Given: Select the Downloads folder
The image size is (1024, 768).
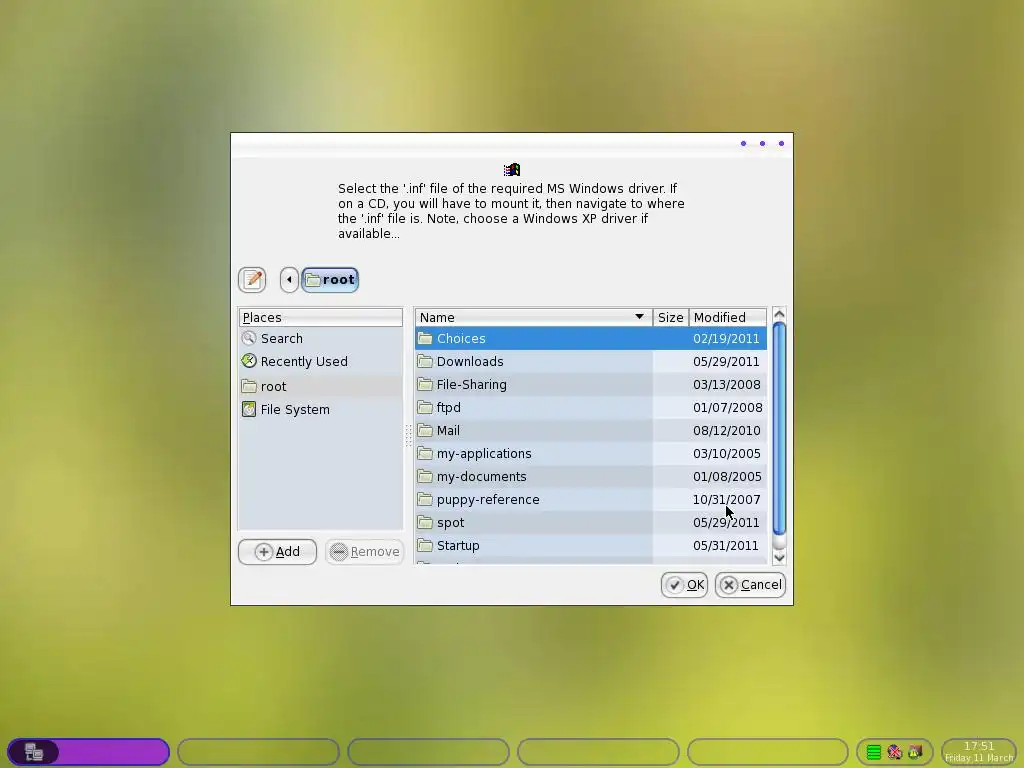Looking at the screenshot, I should 590,361.
